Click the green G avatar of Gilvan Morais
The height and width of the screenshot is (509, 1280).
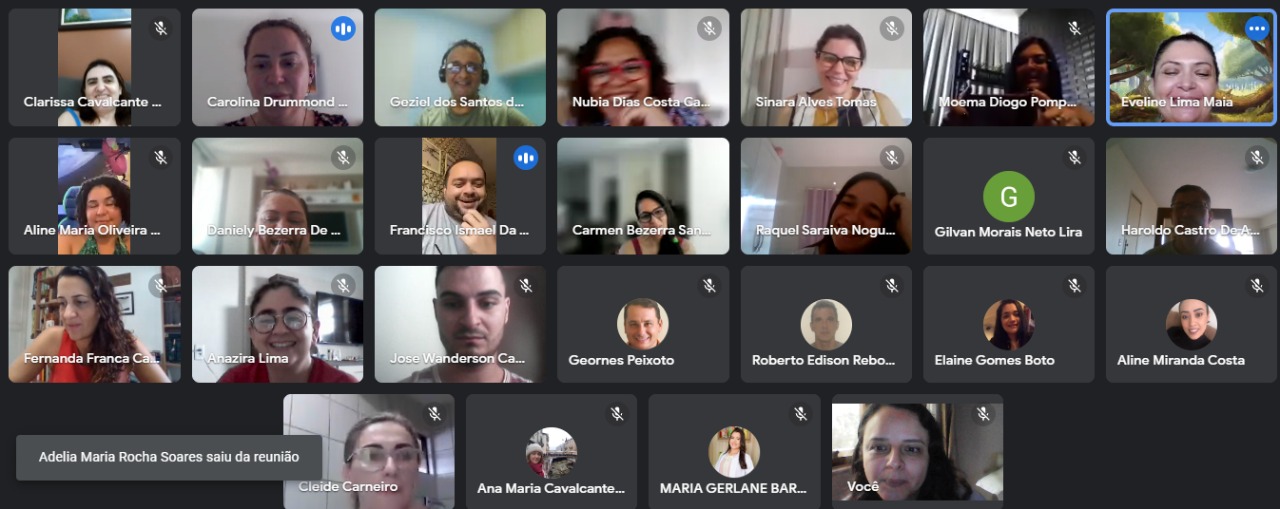(x=1008, y=197)
